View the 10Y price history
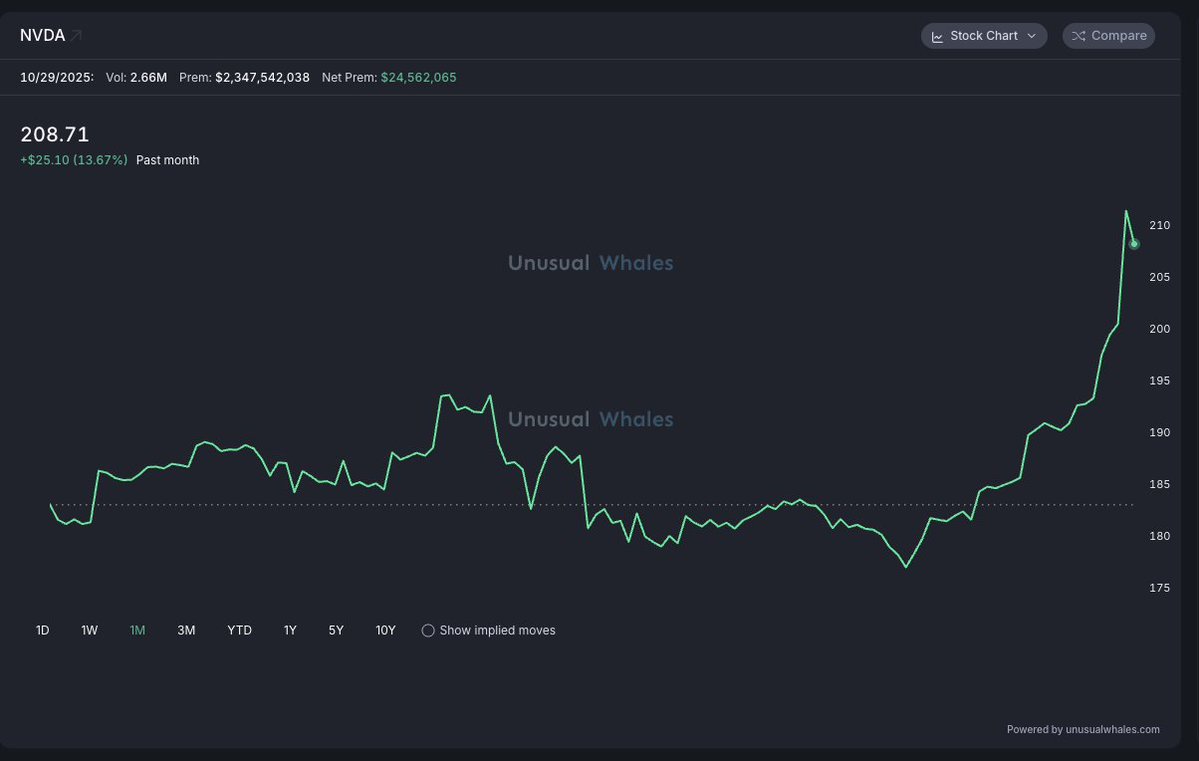The width and height of the screenshot is (1199, 761). [386, 631]
